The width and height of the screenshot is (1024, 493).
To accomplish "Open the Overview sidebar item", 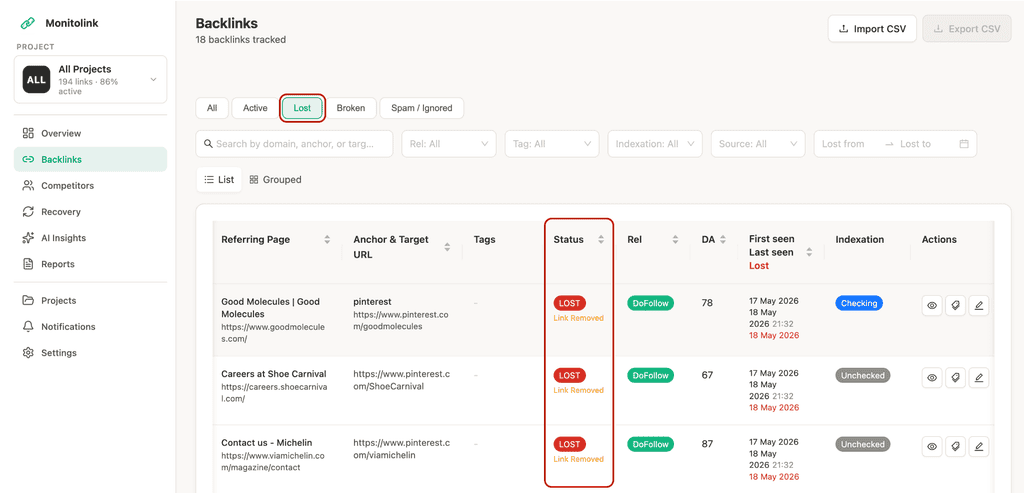I will pyautogui.click(x=90, y=133).
